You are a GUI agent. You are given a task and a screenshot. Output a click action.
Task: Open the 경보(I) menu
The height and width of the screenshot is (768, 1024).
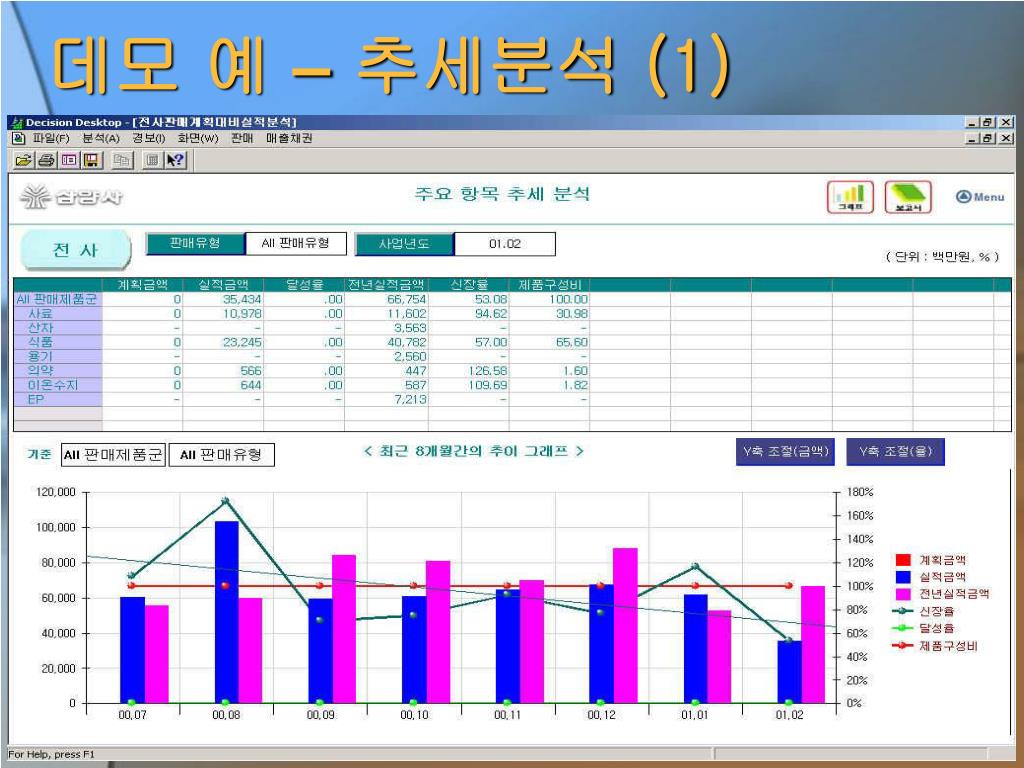pos(148,138)
